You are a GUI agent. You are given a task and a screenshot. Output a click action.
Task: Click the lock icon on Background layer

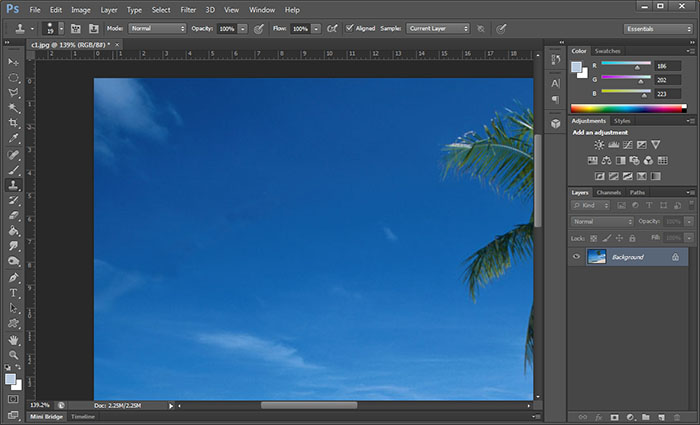pos(675,257)
